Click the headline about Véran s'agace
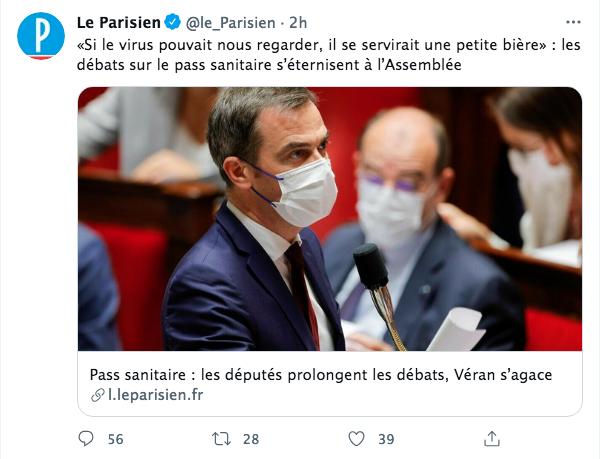This screenshot has width=600, height=459. (321, 374)
